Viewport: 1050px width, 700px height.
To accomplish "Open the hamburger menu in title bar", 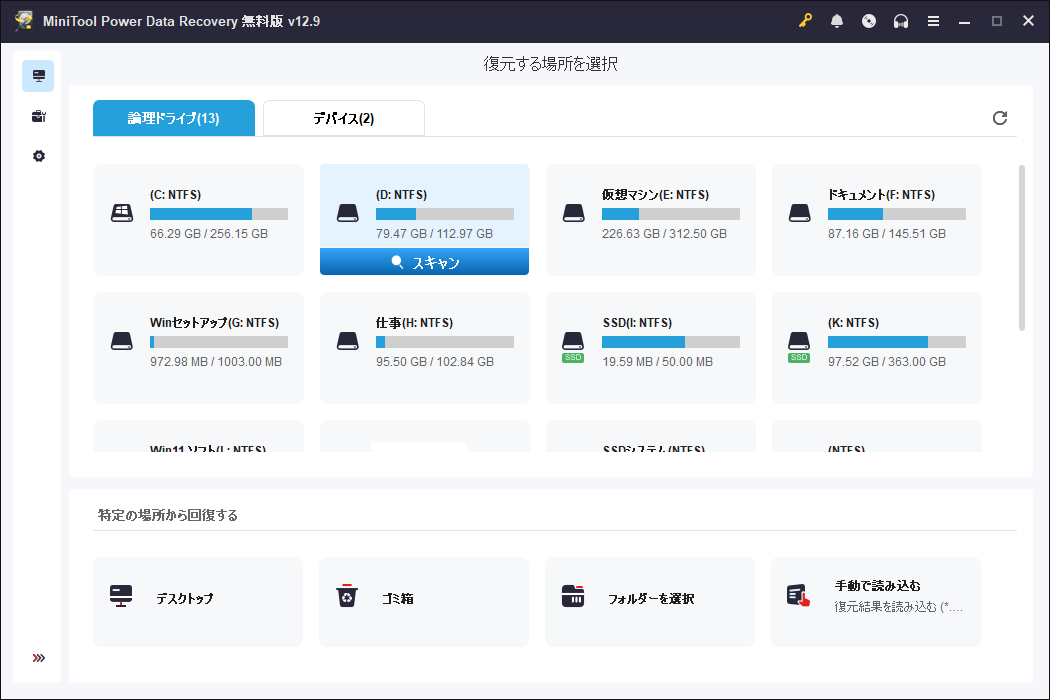I will tap(933, 21).
